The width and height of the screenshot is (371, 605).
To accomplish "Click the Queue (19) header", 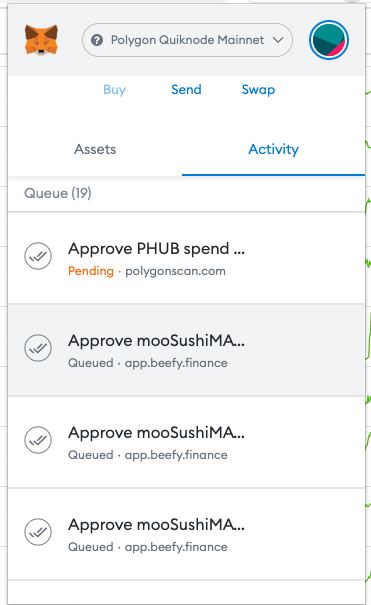I will pos(57,193).
